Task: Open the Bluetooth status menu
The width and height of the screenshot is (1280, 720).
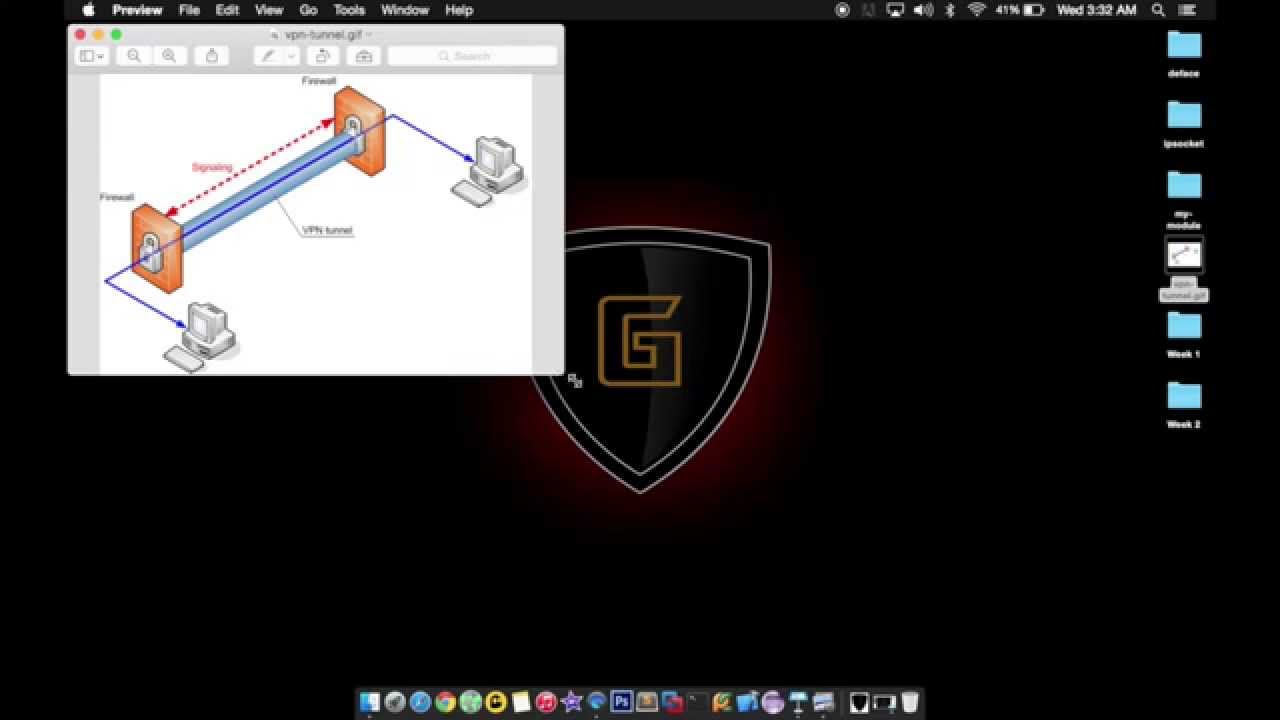Action: pos(951,10)
